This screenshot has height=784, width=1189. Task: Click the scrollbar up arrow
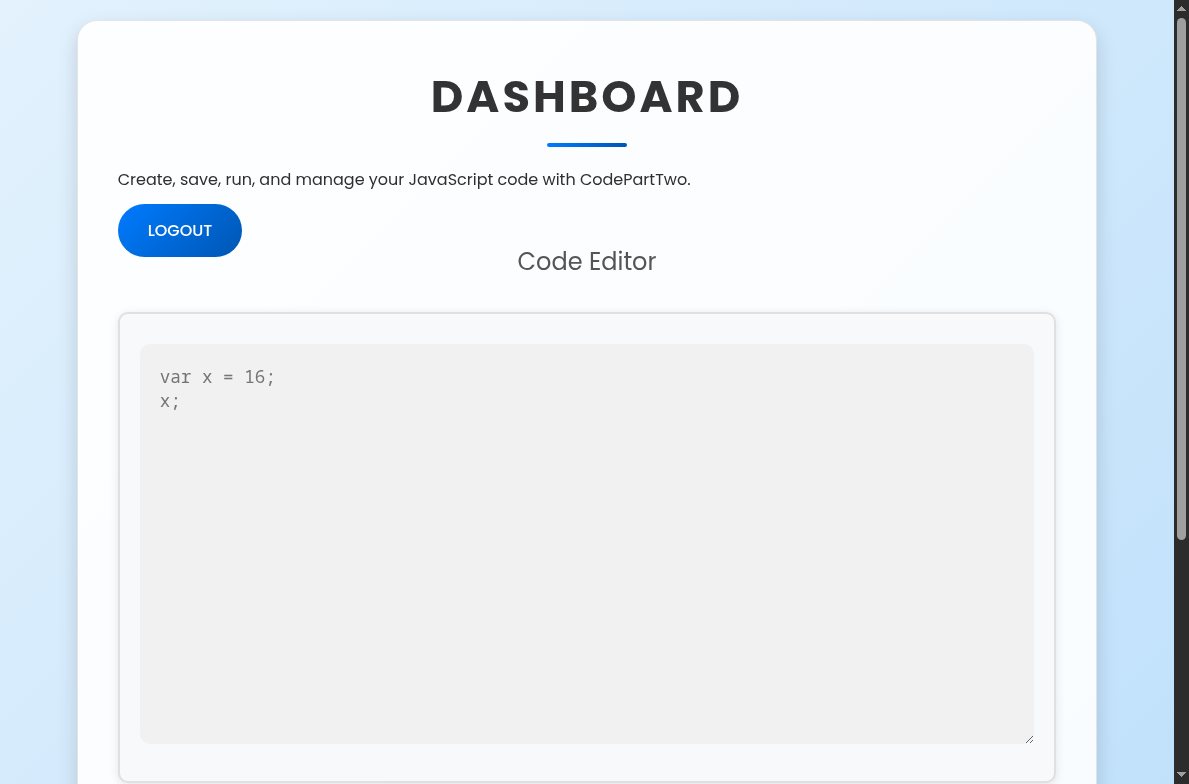(1183, 6)
